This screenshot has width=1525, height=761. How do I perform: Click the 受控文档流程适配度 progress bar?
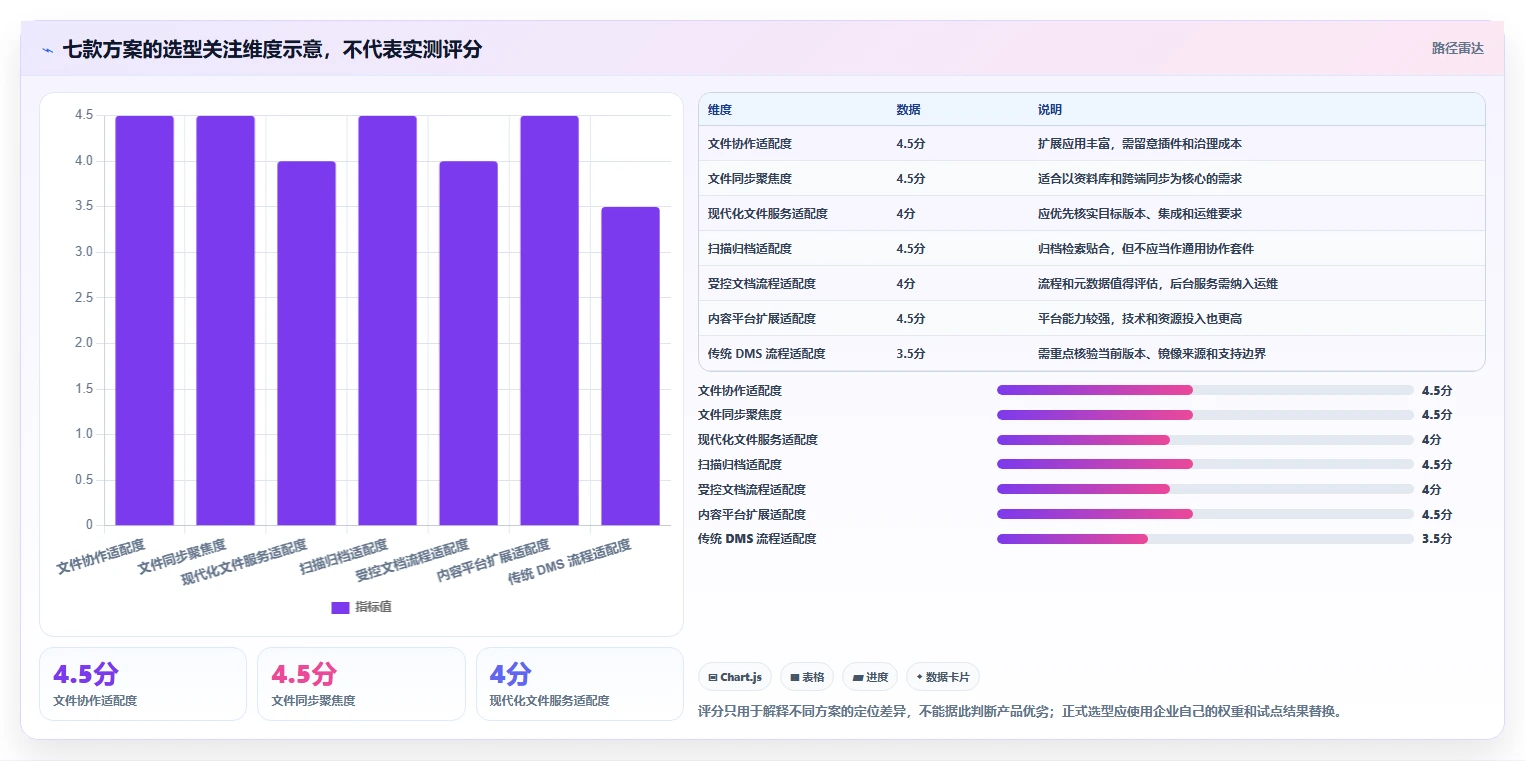point(1205,489)
